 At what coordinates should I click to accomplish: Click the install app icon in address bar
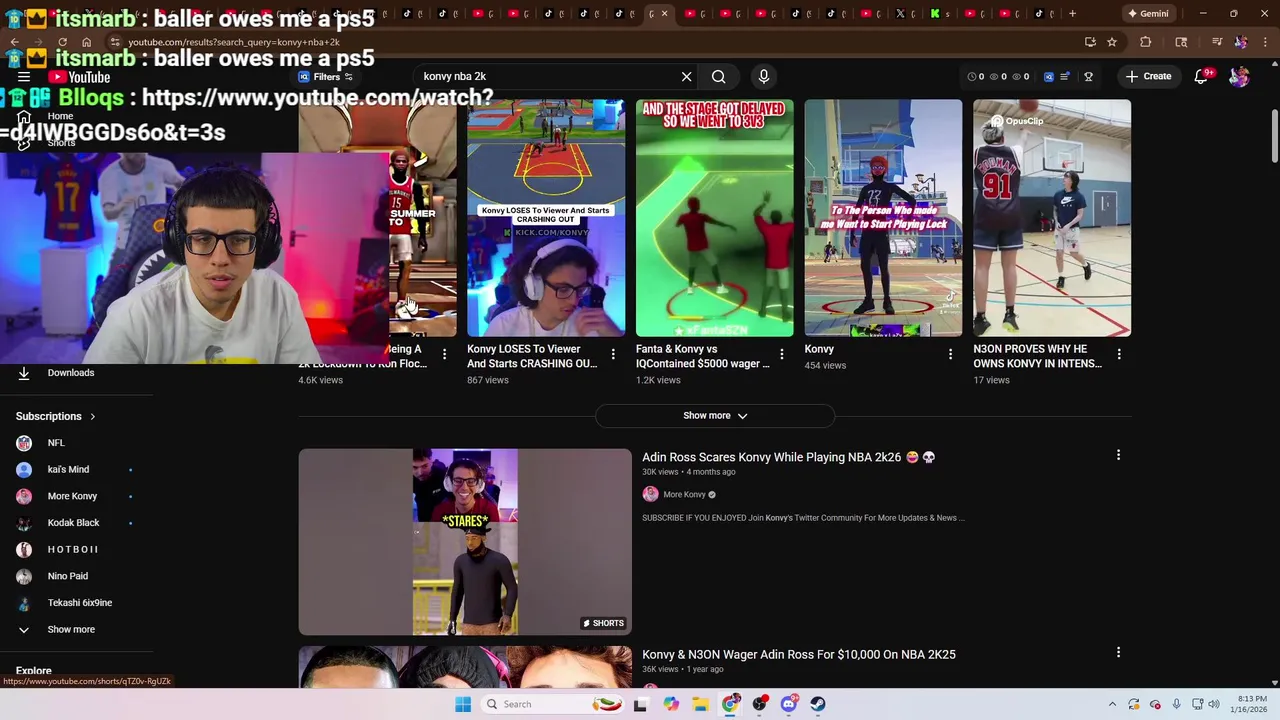(x=1090, y=42)
